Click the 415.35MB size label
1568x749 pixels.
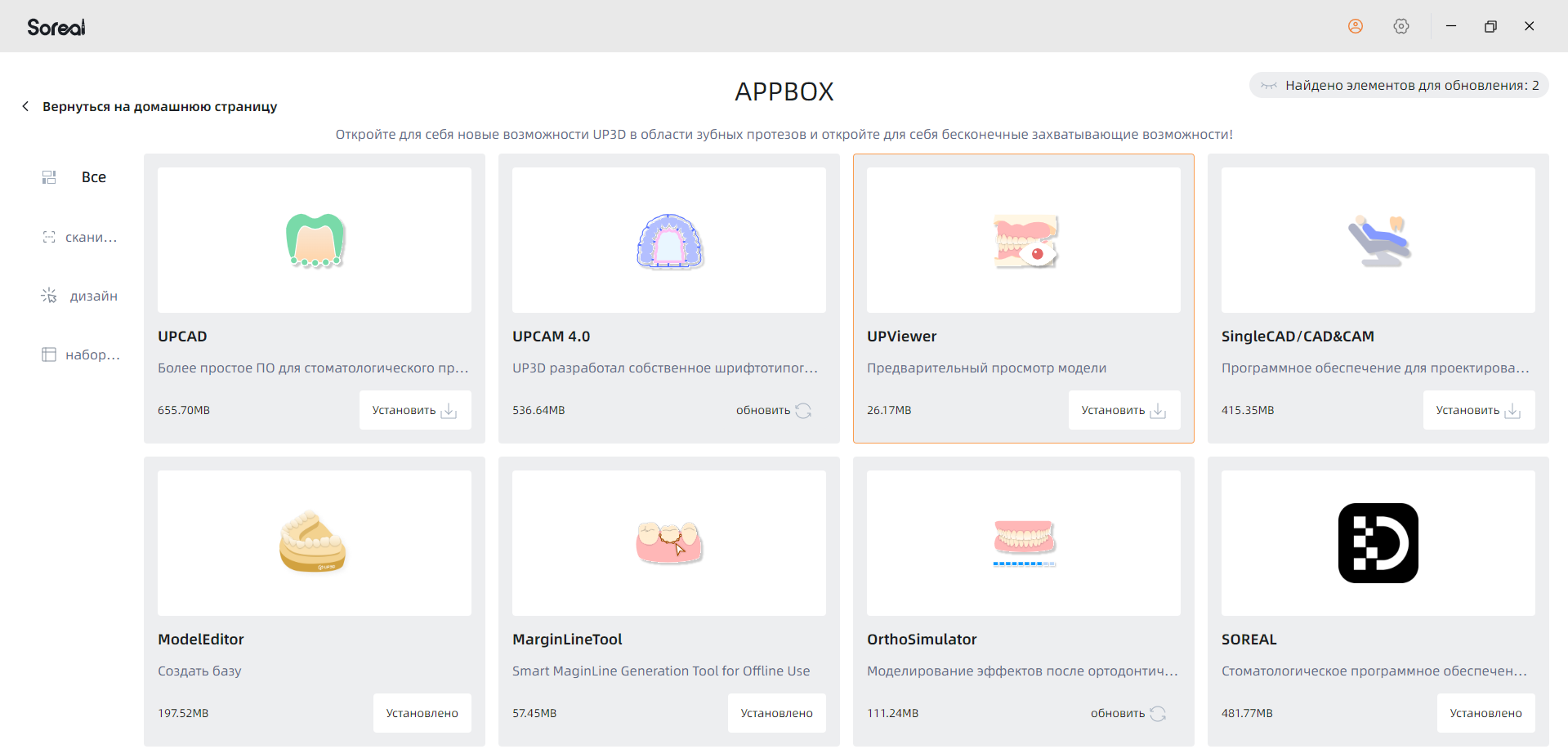point(1248,410)
